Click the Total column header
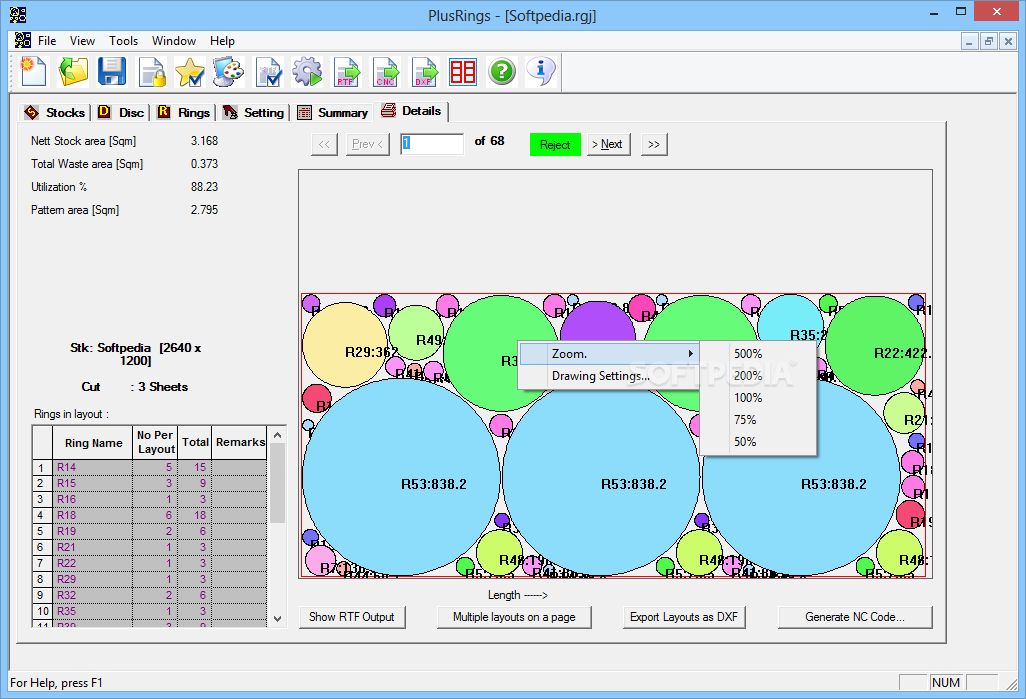The width and height of the screenshot is (1026, 699). click(195, 442)
